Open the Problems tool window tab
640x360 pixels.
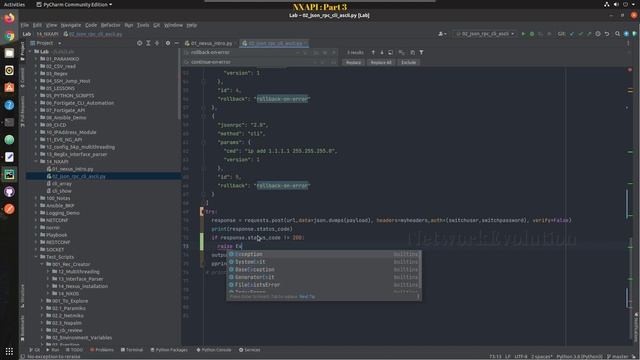[102, 350]
